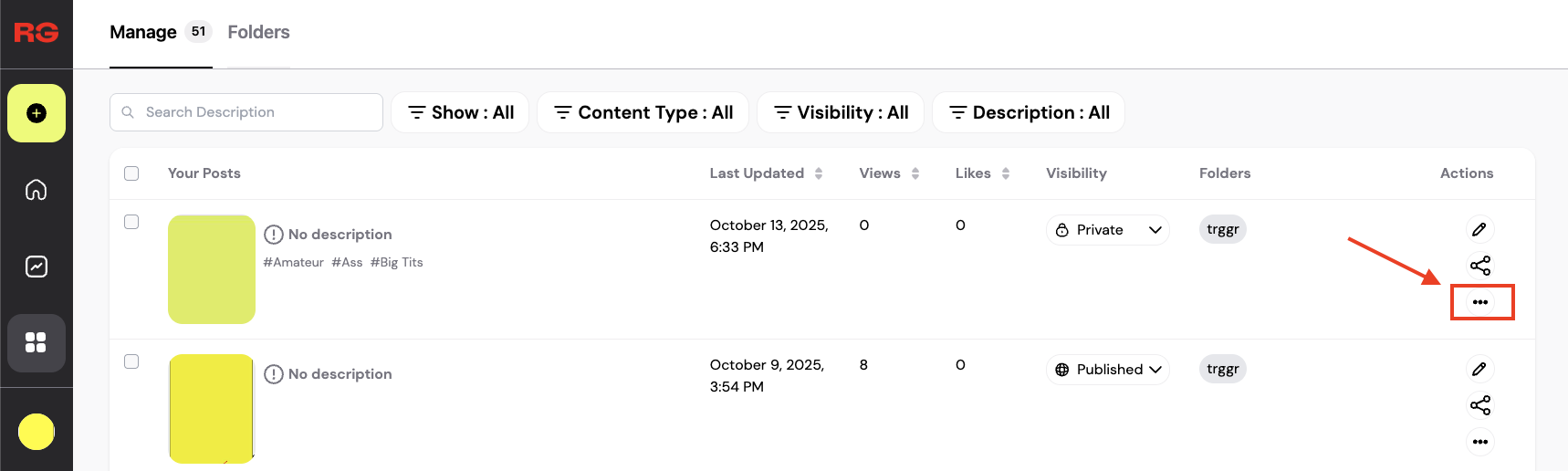Check the box for October 9 post

131,361
